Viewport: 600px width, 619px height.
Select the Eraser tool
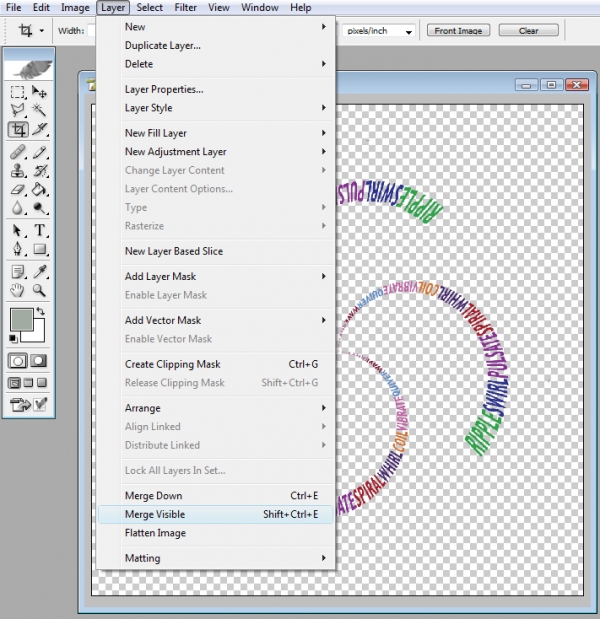pos(17,189)
